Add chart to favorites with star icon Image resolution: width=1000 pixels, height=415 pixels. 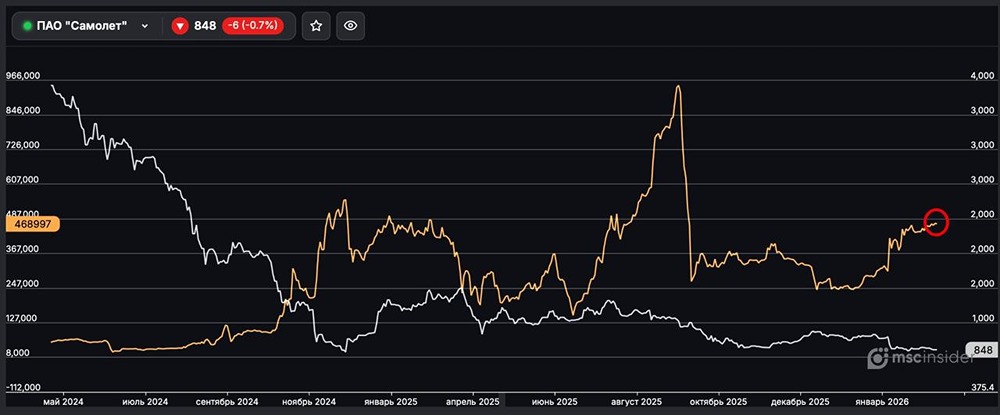[316, 26]
